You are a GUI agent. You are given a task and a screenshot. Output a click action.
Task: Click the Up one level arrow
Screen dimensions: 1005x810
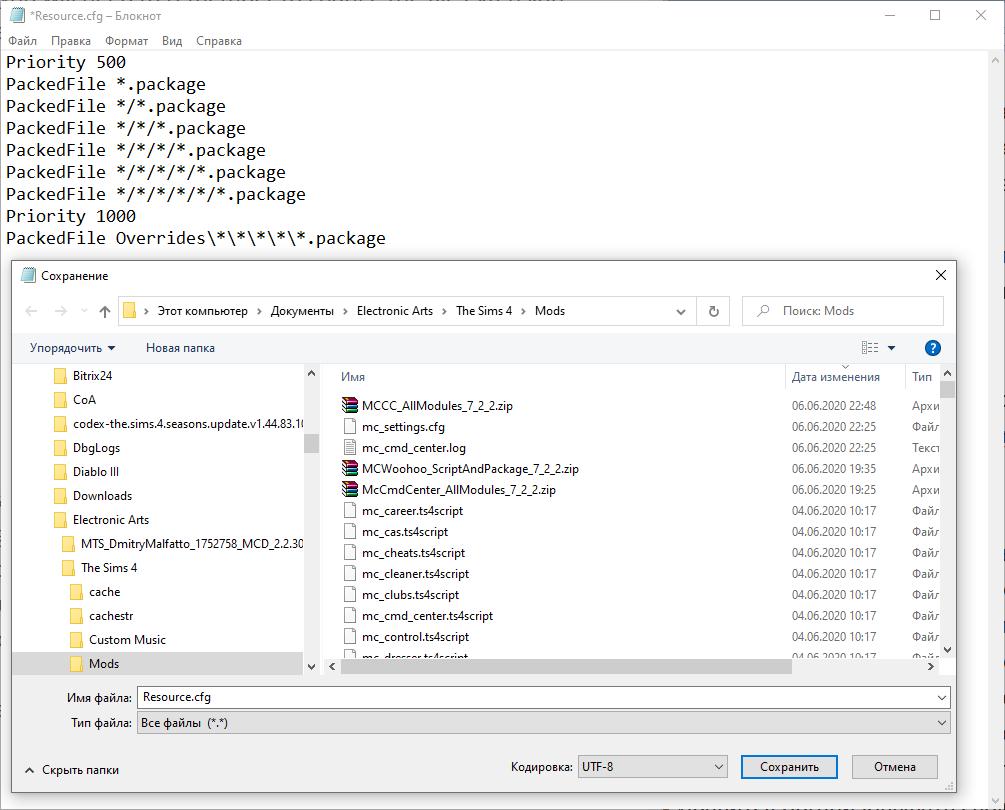tap(105, 311)
